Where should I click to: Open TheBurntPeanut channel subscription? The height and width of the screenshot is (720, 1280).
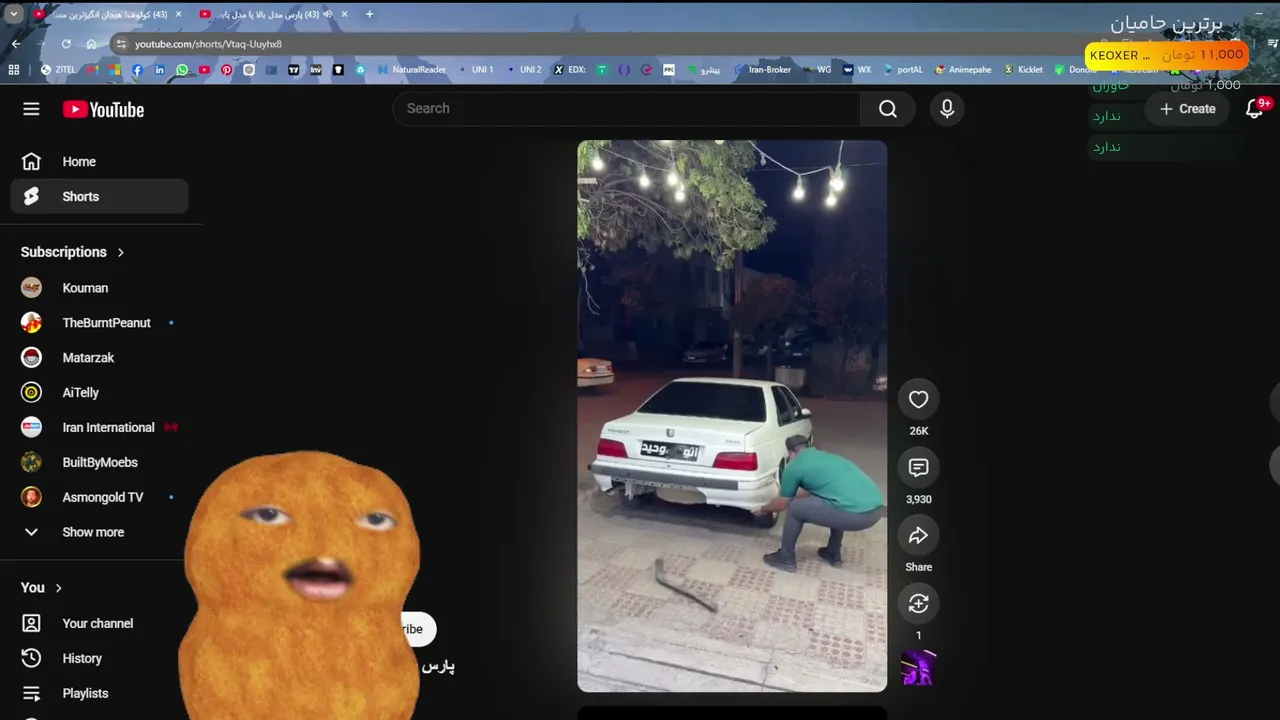click(99, 323)
